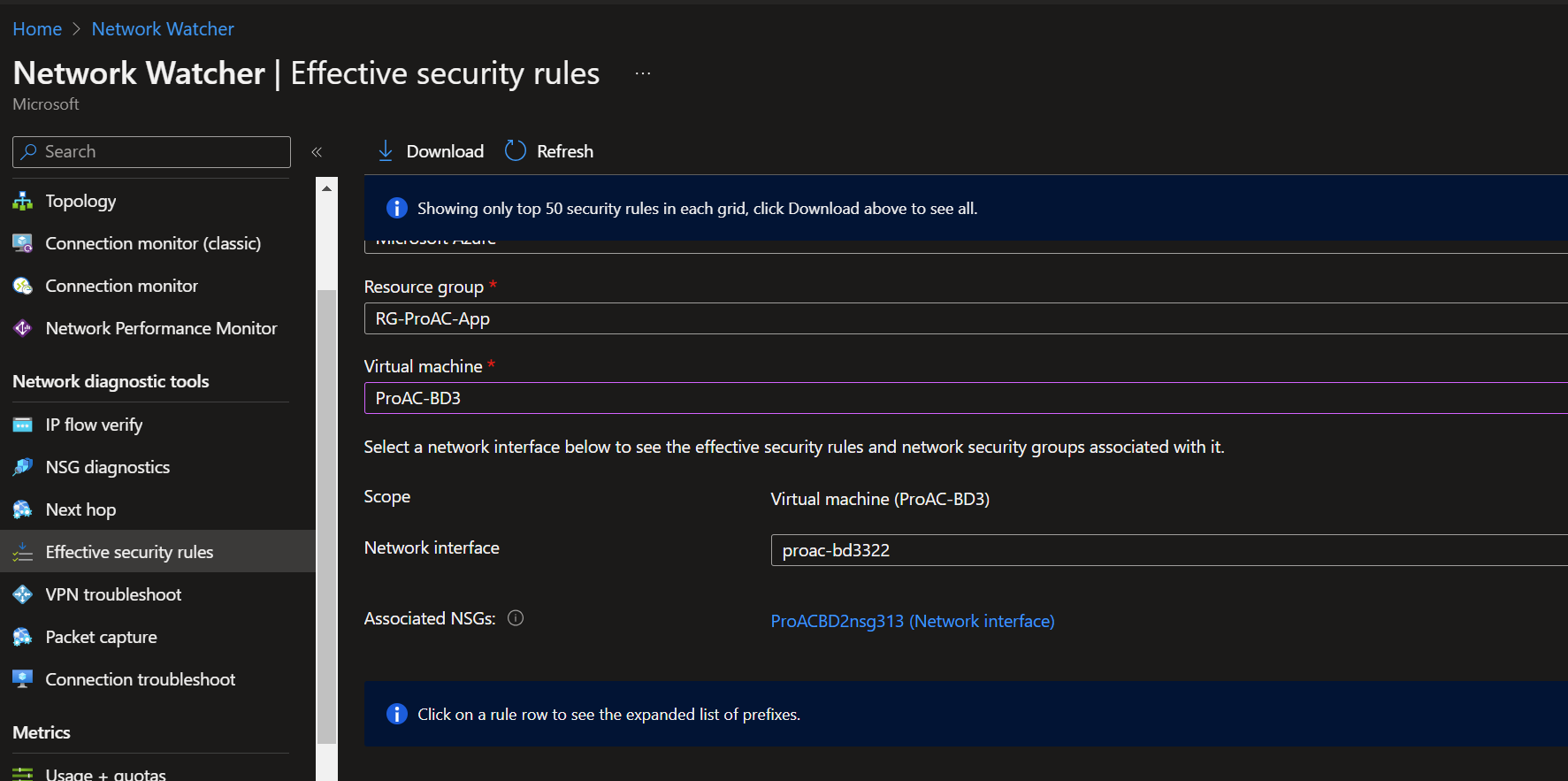
Task: Click Network Watcher breadcrumb link
Action: (x=163, y=29)
